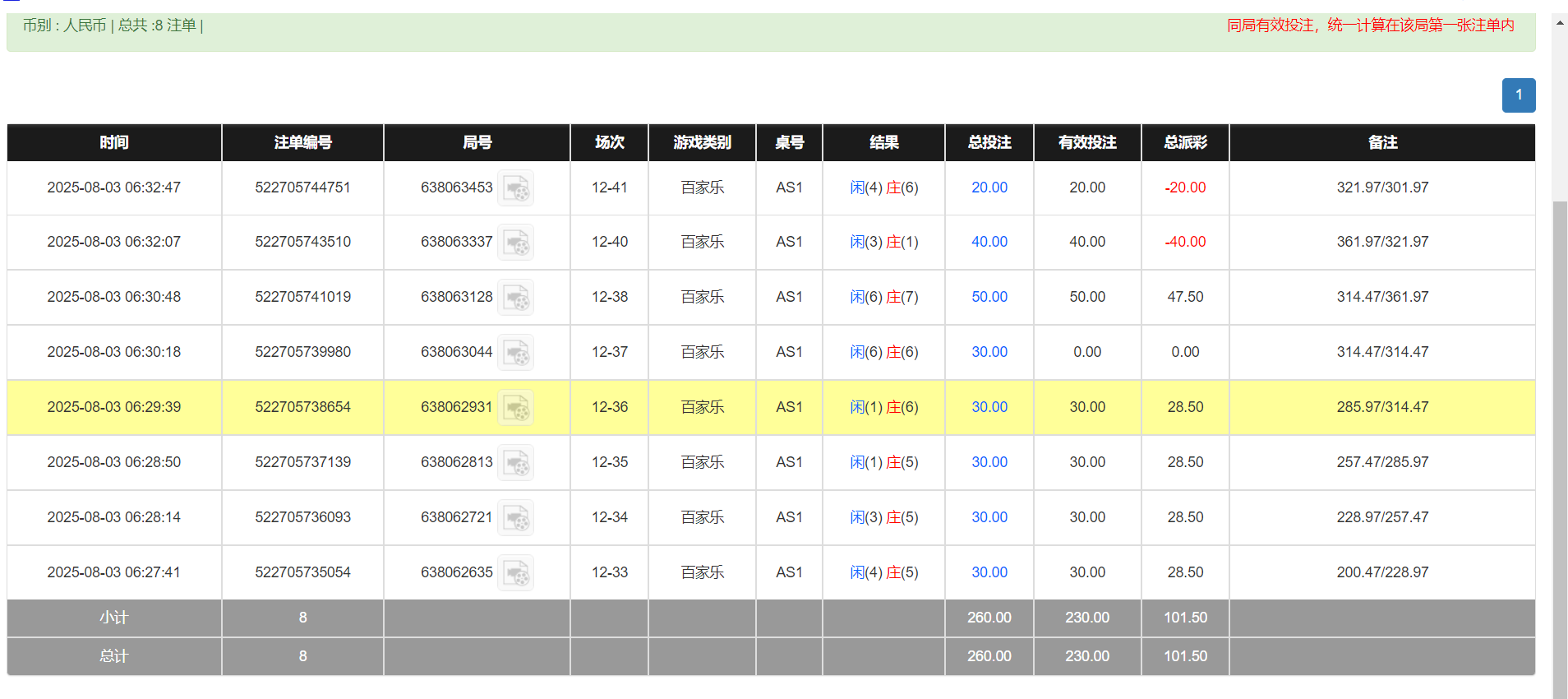Image resolution: width=1568 pixels, height=699 pixels.
Task: Click replay icon next to round 638062635
Action: coord(516,573)
